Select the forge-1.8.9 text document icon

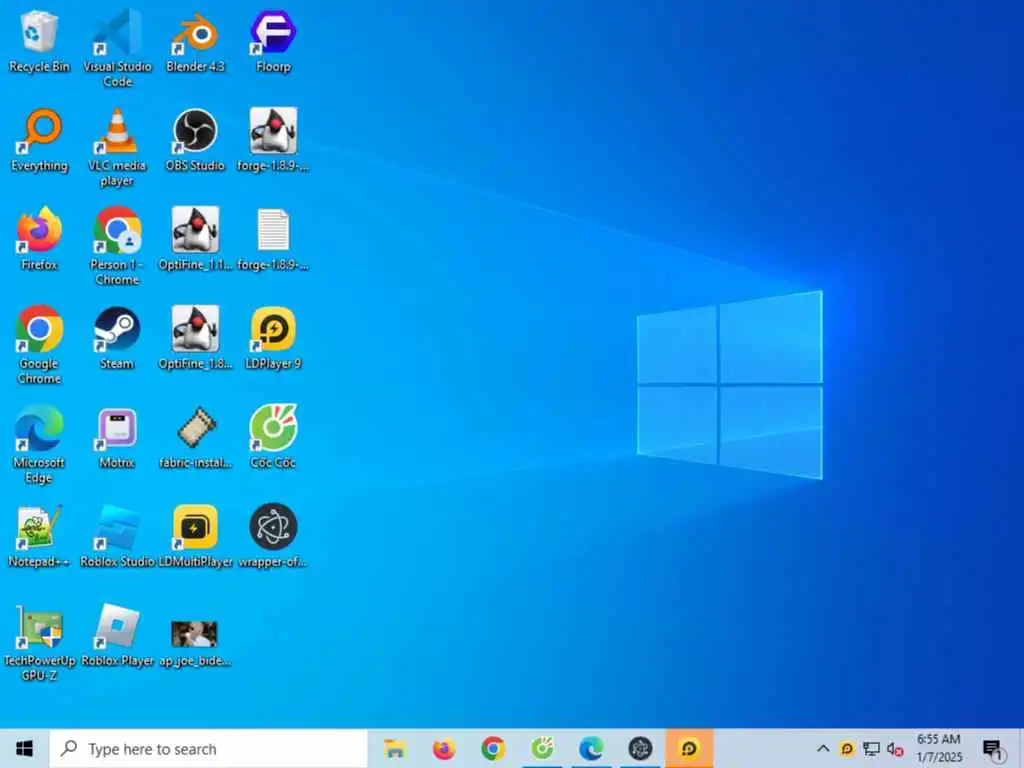(273, 239)
